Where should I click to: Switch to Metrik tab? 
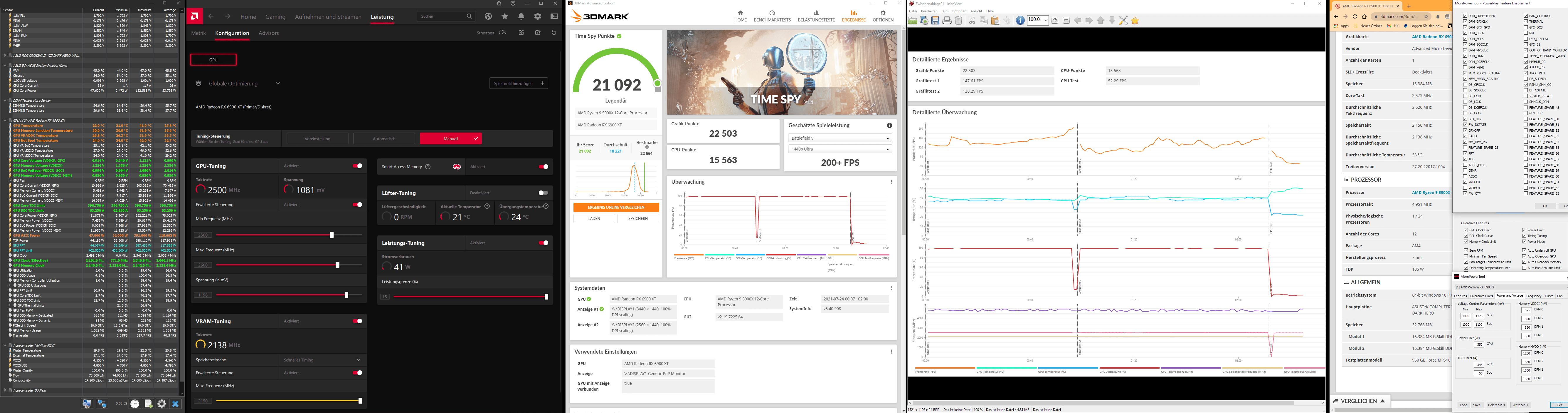click(x=198, y=33)
